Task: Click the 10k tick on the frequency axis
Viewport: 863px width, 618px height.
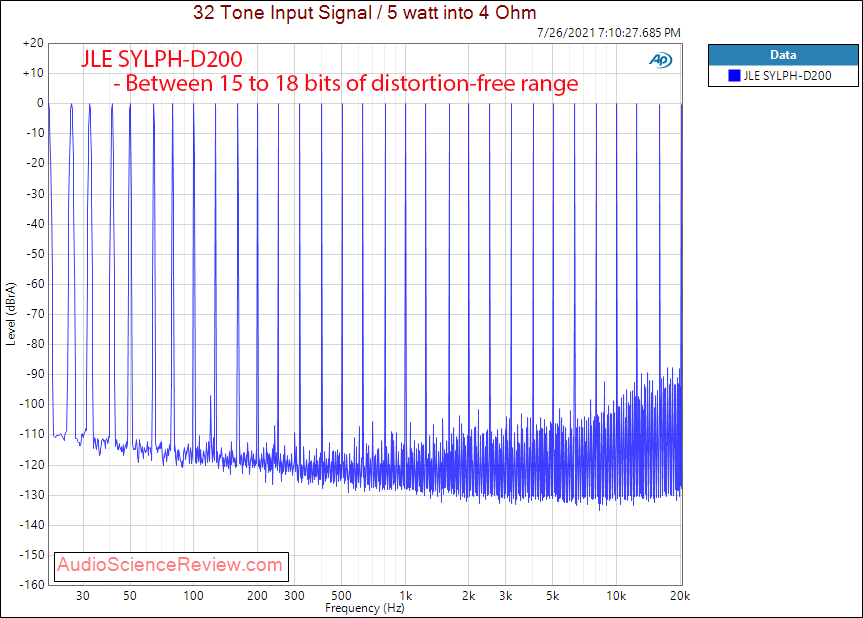Action: pyautogui.click(x=616, y=595)
